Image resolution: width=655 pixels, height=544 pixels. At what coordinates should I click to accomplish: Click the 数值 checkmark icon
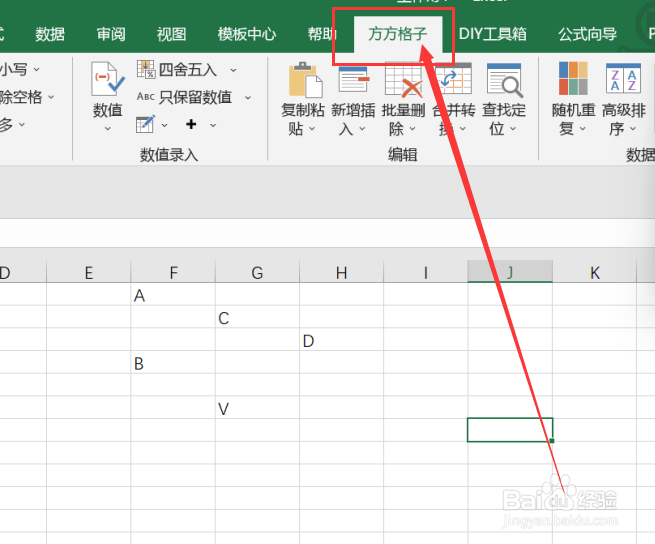107,79
